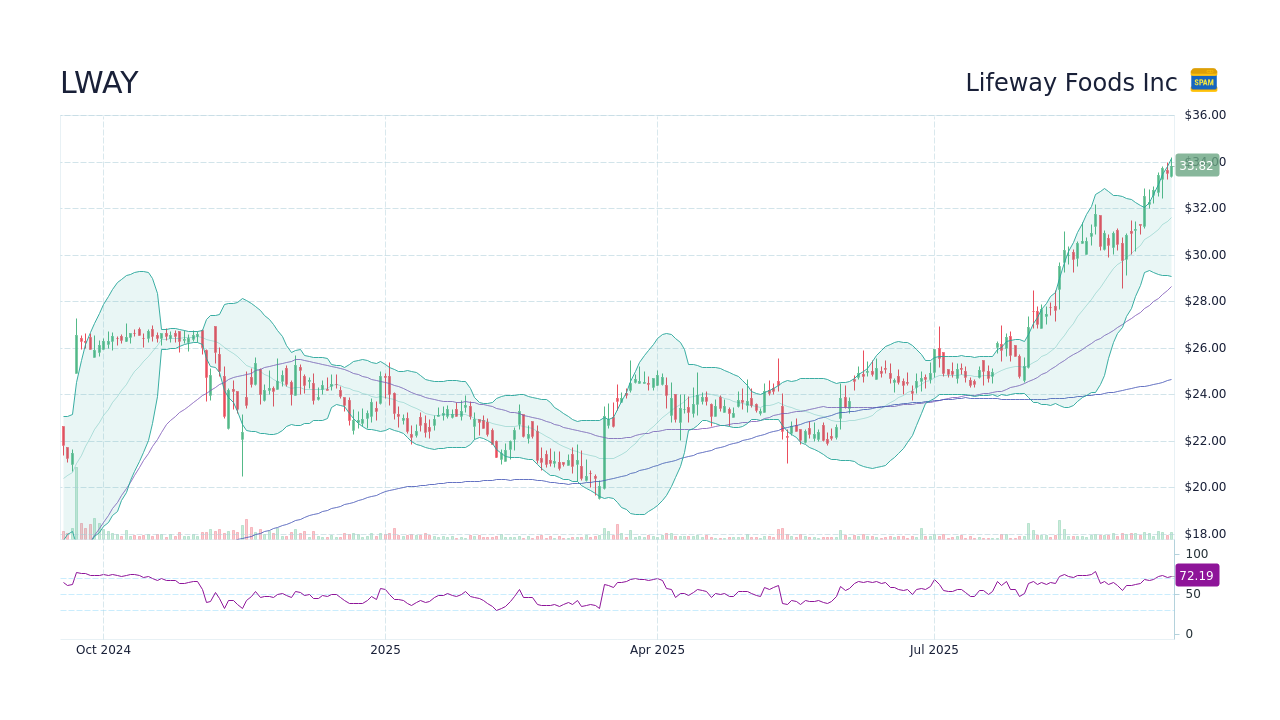Click the purple 72.19 RSI value badge

click(1196, 575)
